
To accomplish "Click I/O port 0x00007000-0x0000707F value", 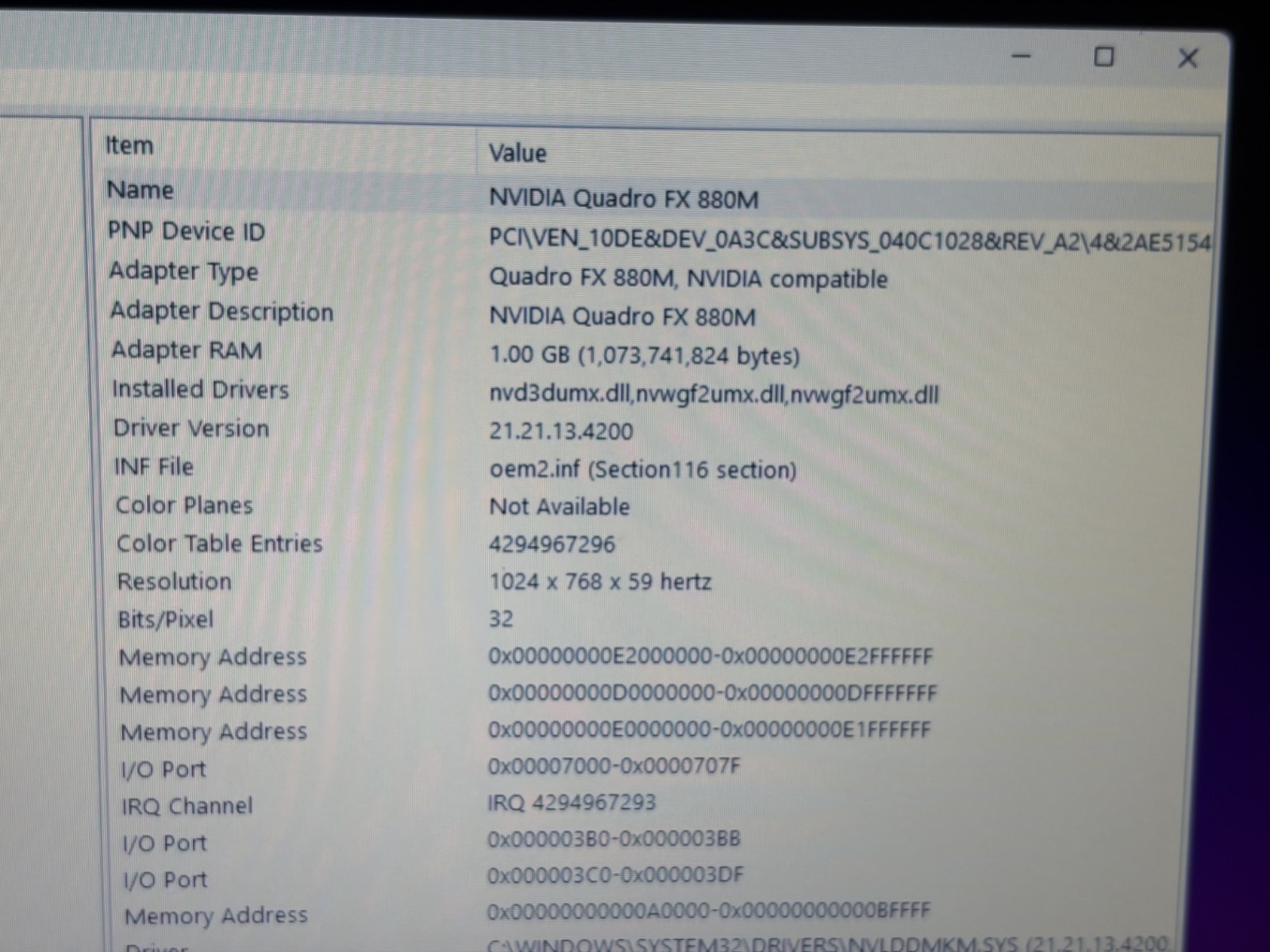I will (x=614, y=766).
